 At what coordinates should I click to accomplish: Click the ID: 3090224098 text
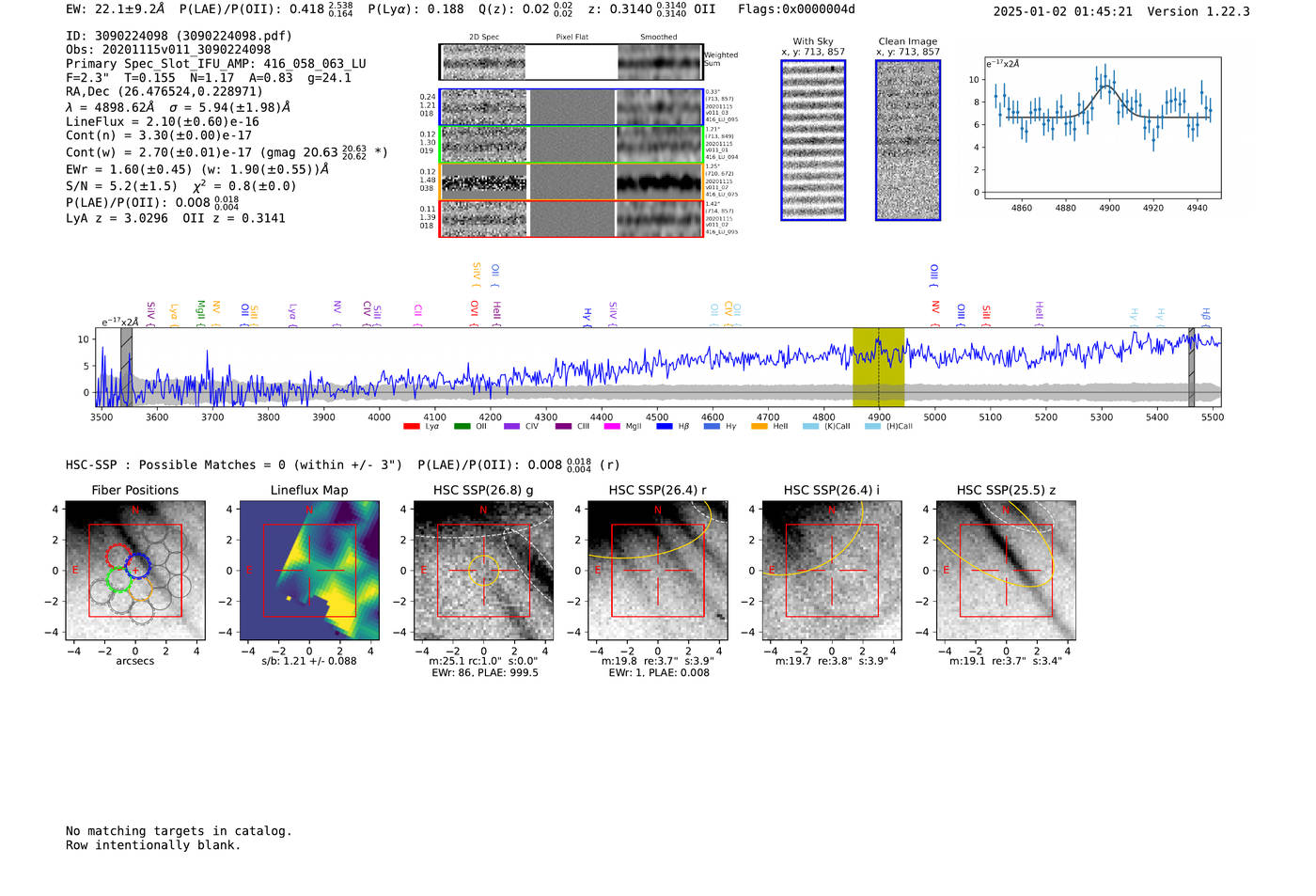click(179, 36)
